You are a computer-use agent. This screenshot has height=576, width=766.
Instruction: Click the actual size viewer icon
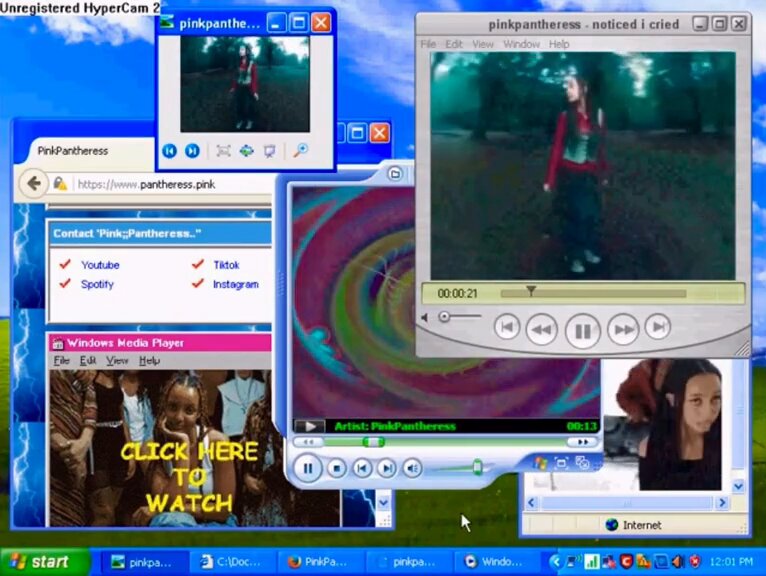(x=247, y=151)
